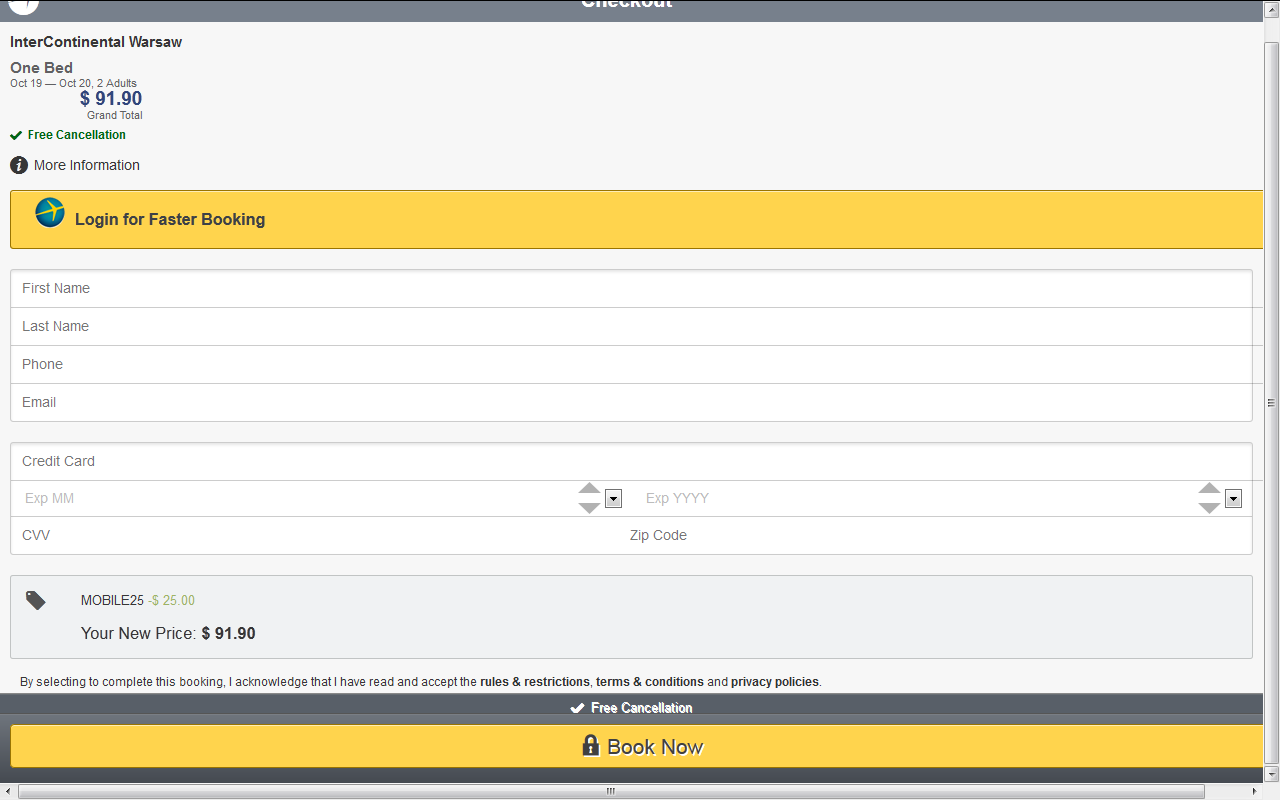Click the MOBILE25 coupon code text
This screenshot has height=800, width=1280.
pos(112,600)
